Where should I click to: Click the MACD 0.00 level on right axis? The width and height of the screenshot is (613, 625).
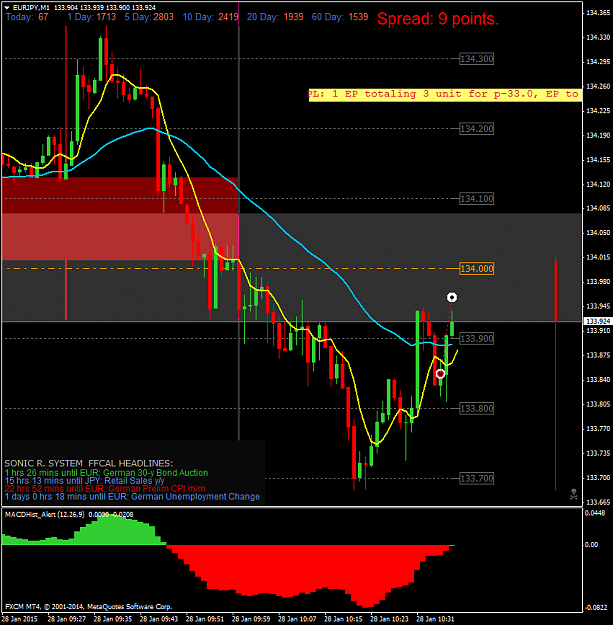click(x=591, y=544)
